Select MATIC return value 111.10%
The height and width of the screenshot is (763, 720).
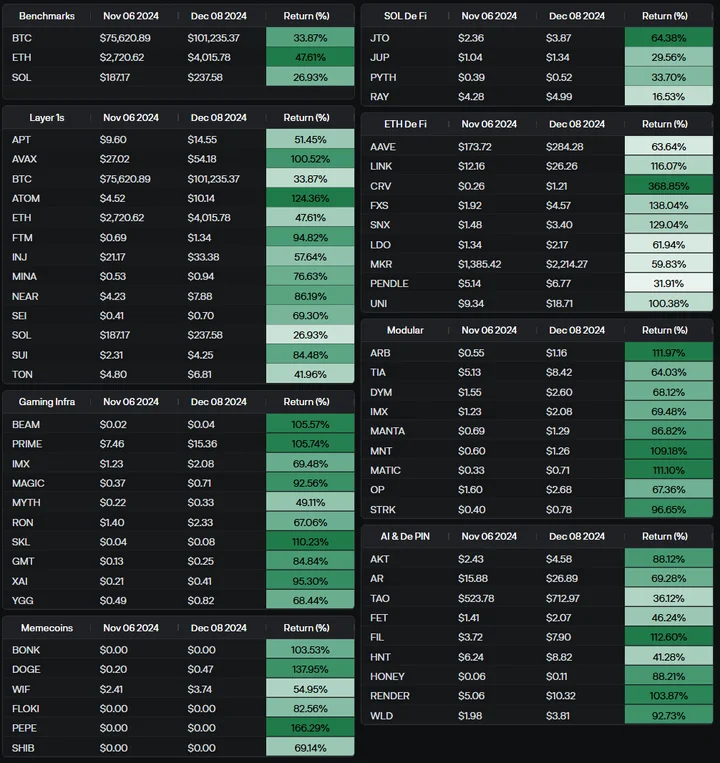click(668, 471)
